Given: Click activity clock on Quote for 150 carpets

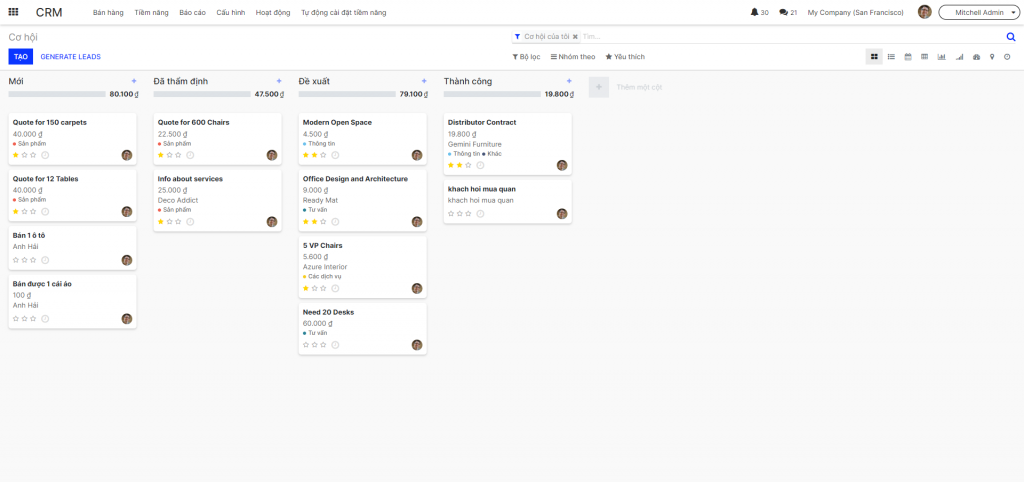Looking at the screenshot, I should click(45, 155).
